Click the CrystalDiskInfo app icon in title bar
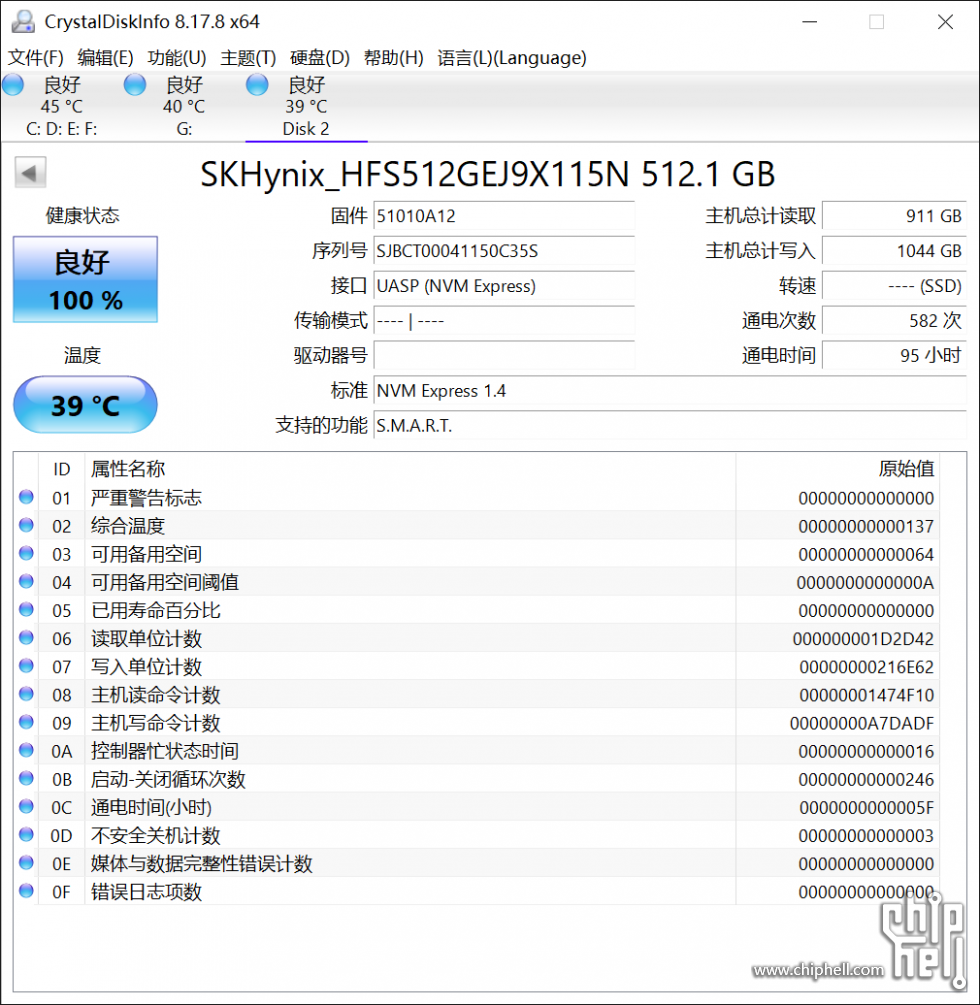This screenshot has height=1005, width=980. click(x=23, y=22)
